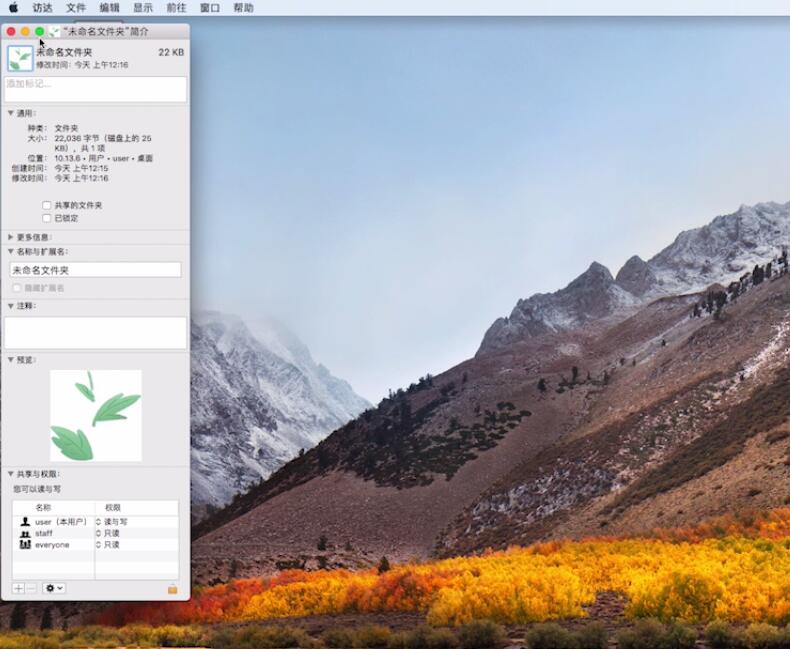Expand the 更多信息 section
This screenshot has width=790, height=649.
[x=11, y=237]
